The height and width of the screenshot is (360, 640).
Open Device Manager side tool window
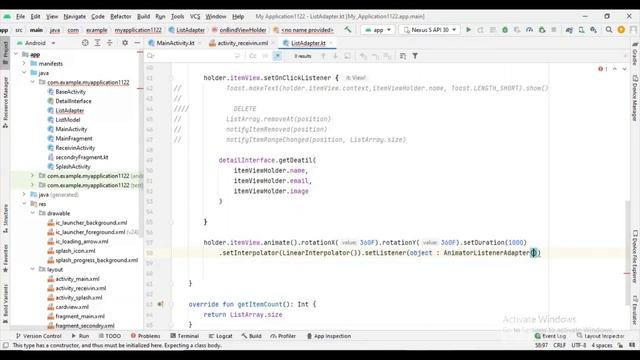[635, 98]
